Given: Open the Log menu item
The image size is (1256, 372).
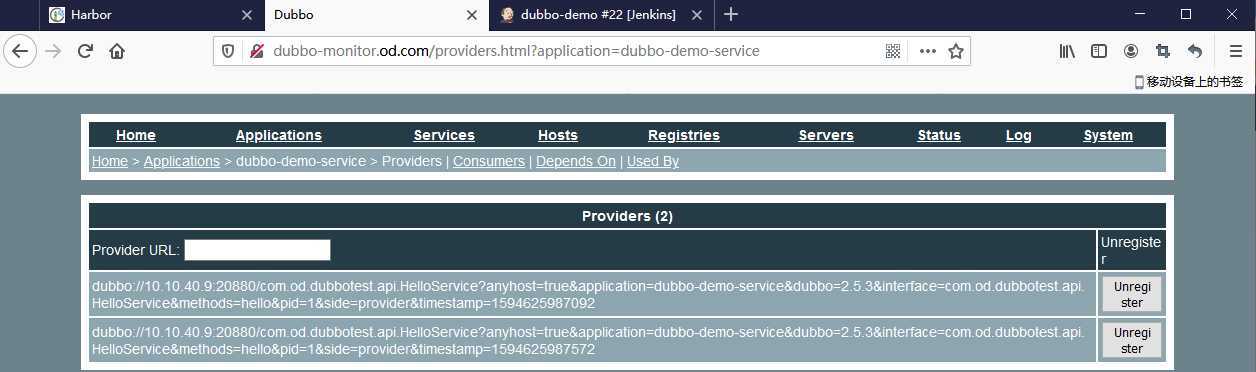Looking at the screenshot, I should [x=1019, y=135].
